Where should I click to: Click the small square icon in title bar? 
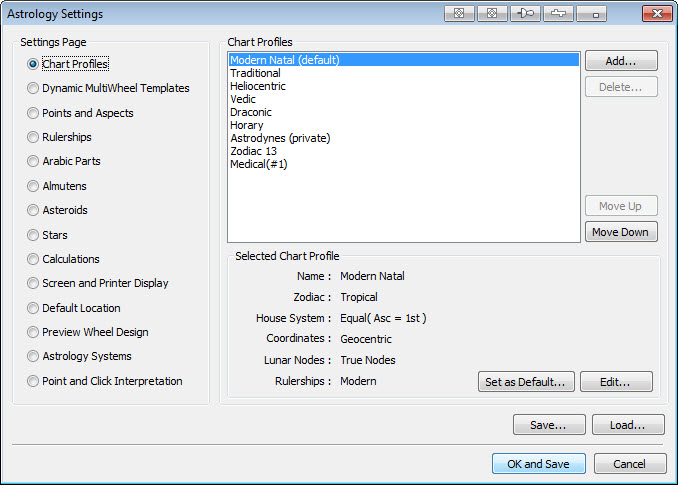(x=594, y=14)
